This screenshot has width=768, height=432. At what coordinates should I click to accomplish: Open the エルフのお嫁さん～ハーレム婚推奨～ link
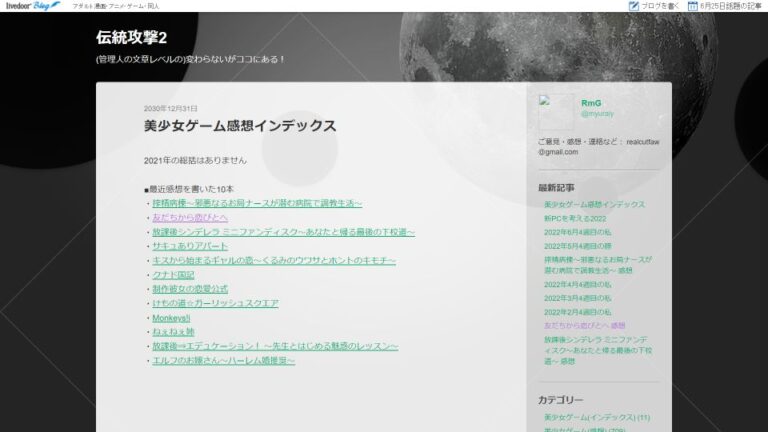[223, 361]
